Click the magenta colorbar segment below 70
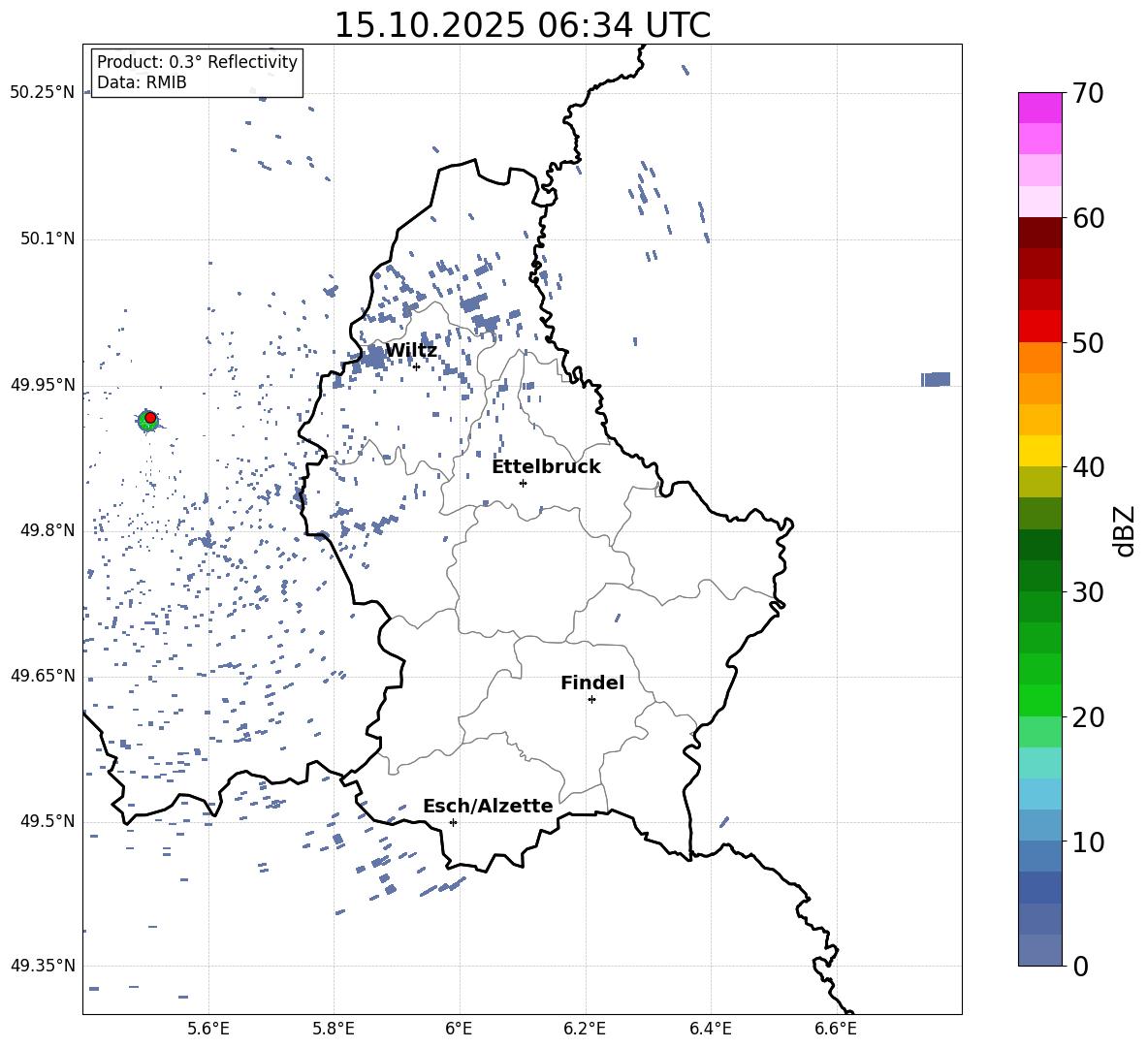This screenshot has height=1048, width=1148. tap(1039, 109)
